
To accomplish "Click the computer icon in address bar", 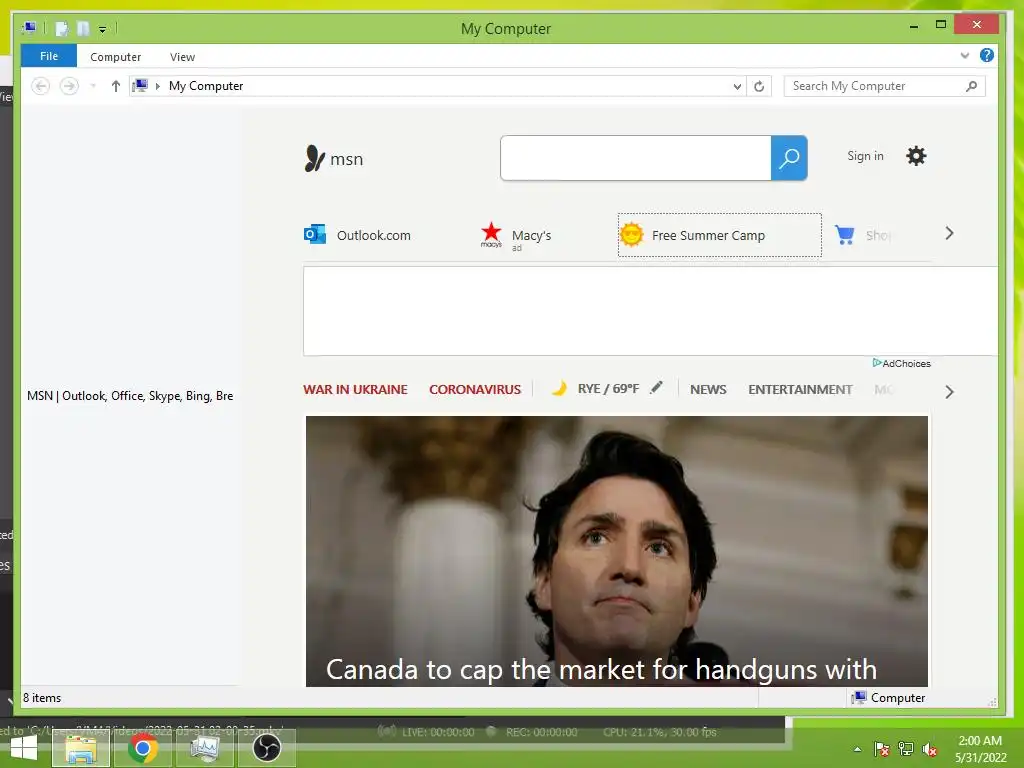I will 140,86.
